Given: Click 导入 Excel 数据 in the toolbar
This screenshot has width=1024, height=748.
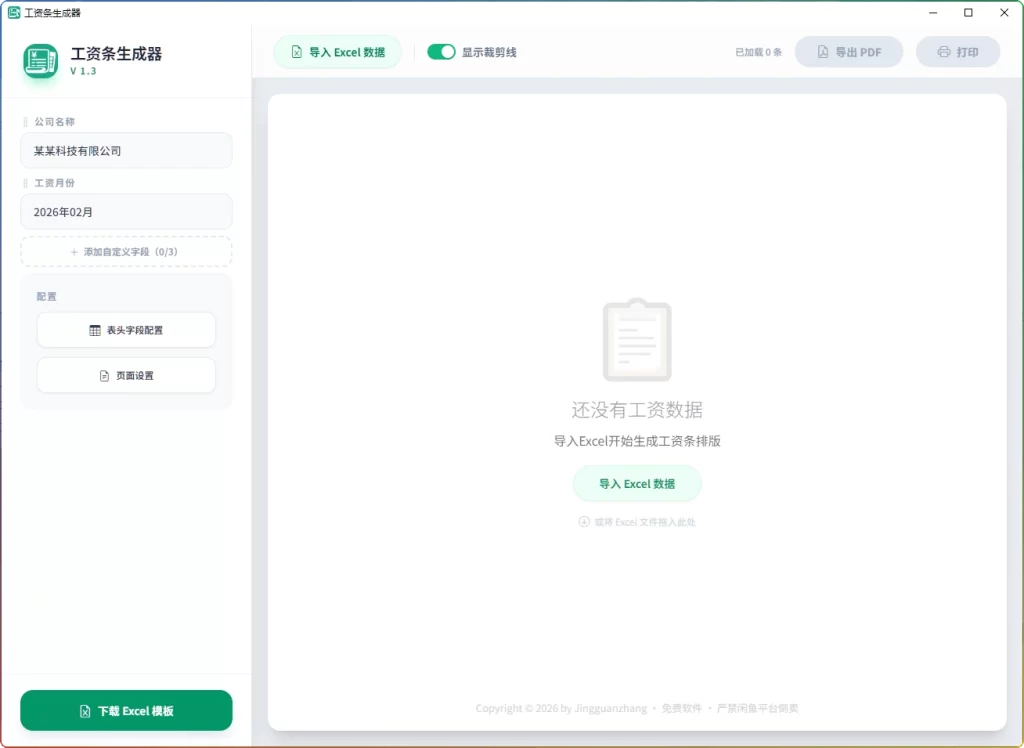Looking at the screenshot, I should coord(337,51).
